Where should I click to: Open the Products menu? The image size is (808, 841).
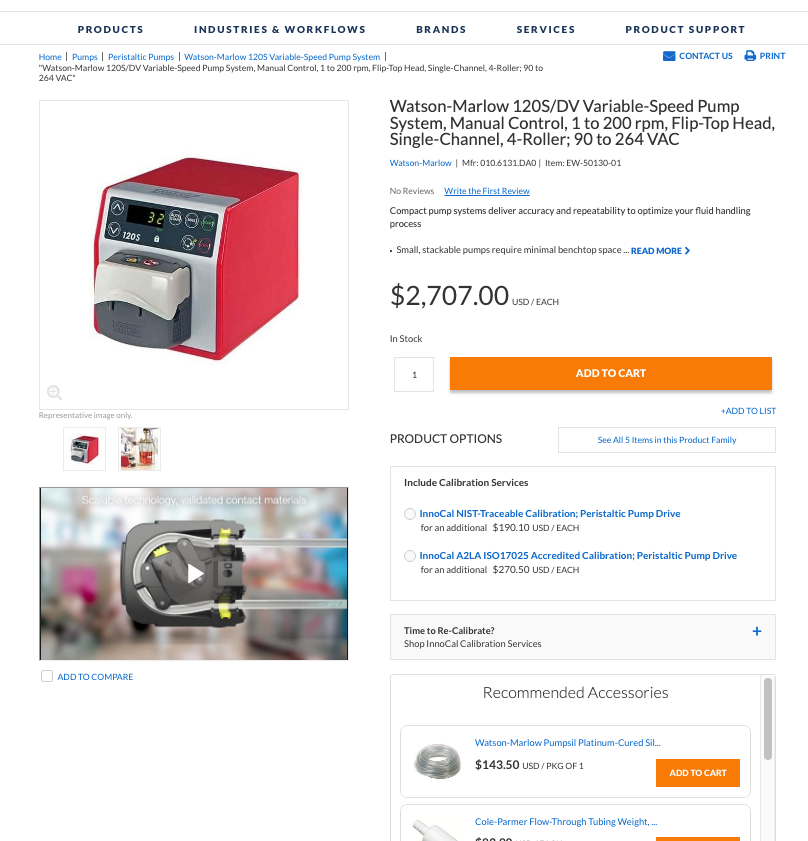pos(111,29)
